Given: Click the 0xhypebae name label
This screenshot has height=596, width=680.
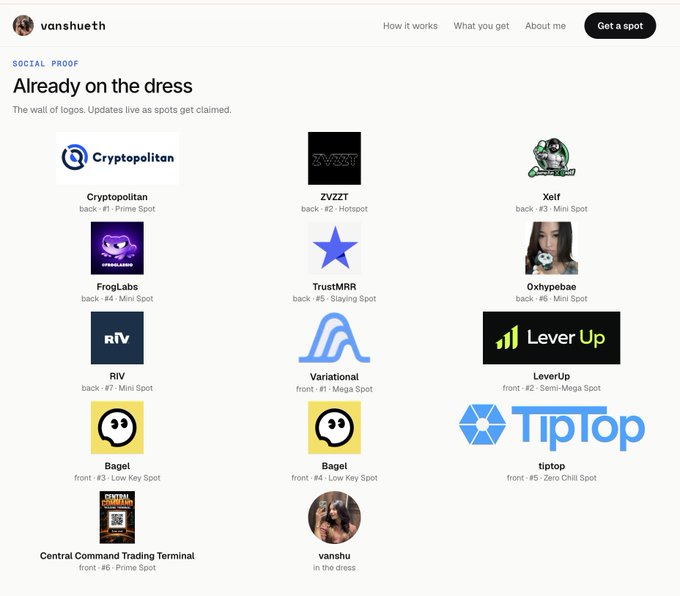Looking at the screenshot, I should tap(552, 287).
